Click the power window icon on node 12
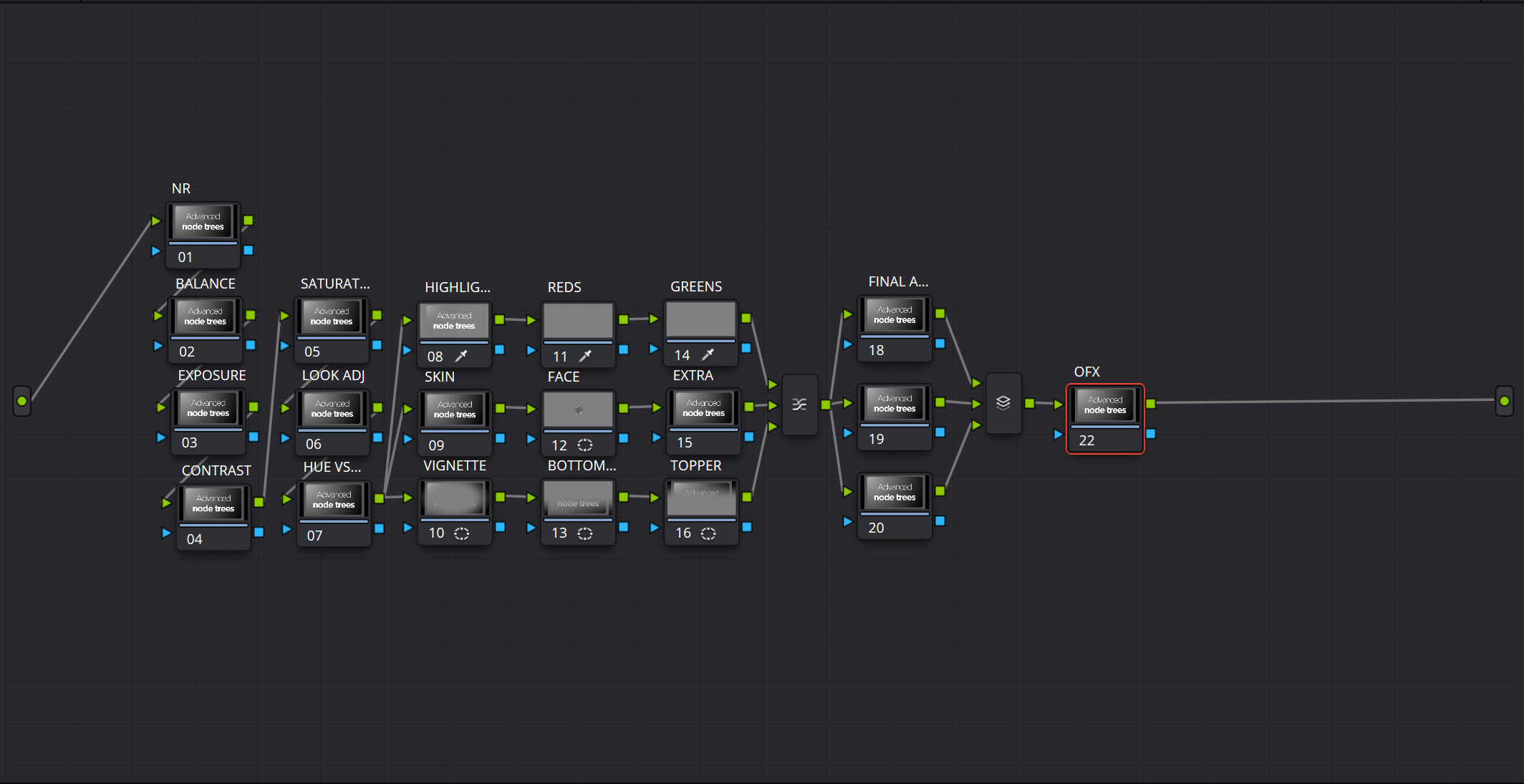 585,445
